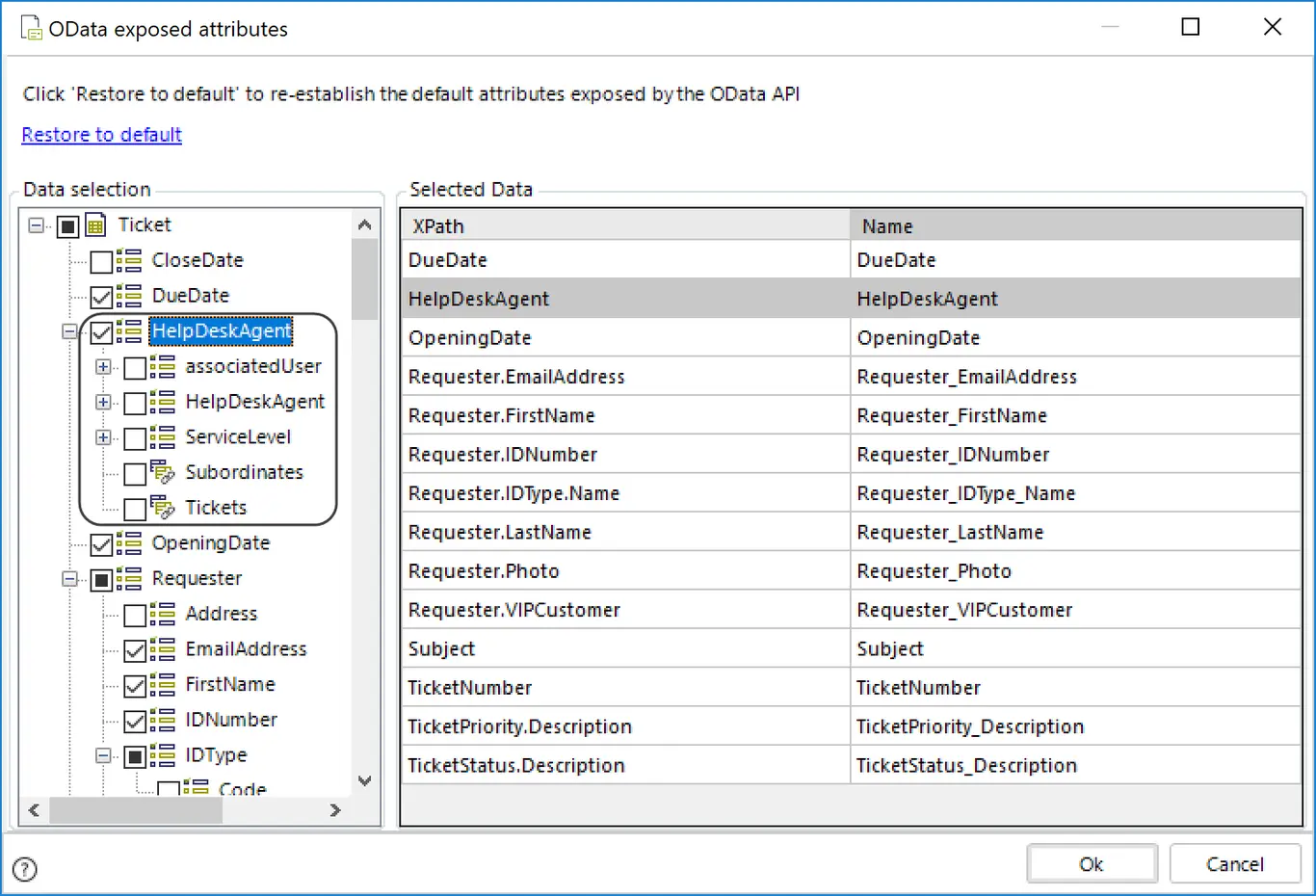Select the TicketNumber XPath cell
Viewport: 1316px width, 896px height.
[626, 688]
